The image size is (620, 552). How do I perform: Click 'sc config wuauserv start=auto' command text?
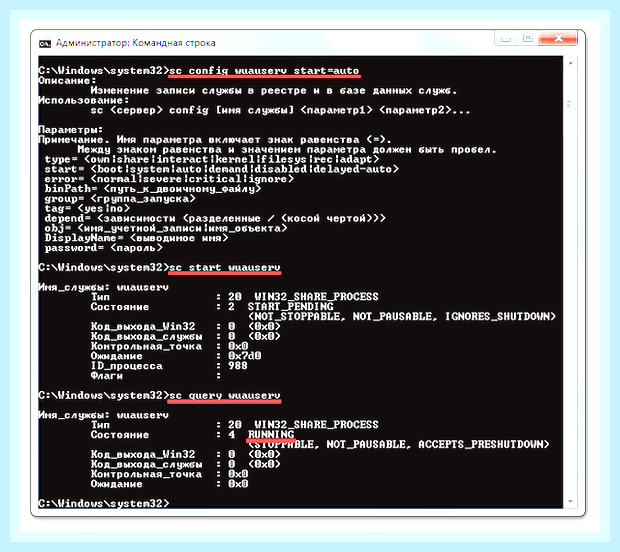click(x=264, y=71)
